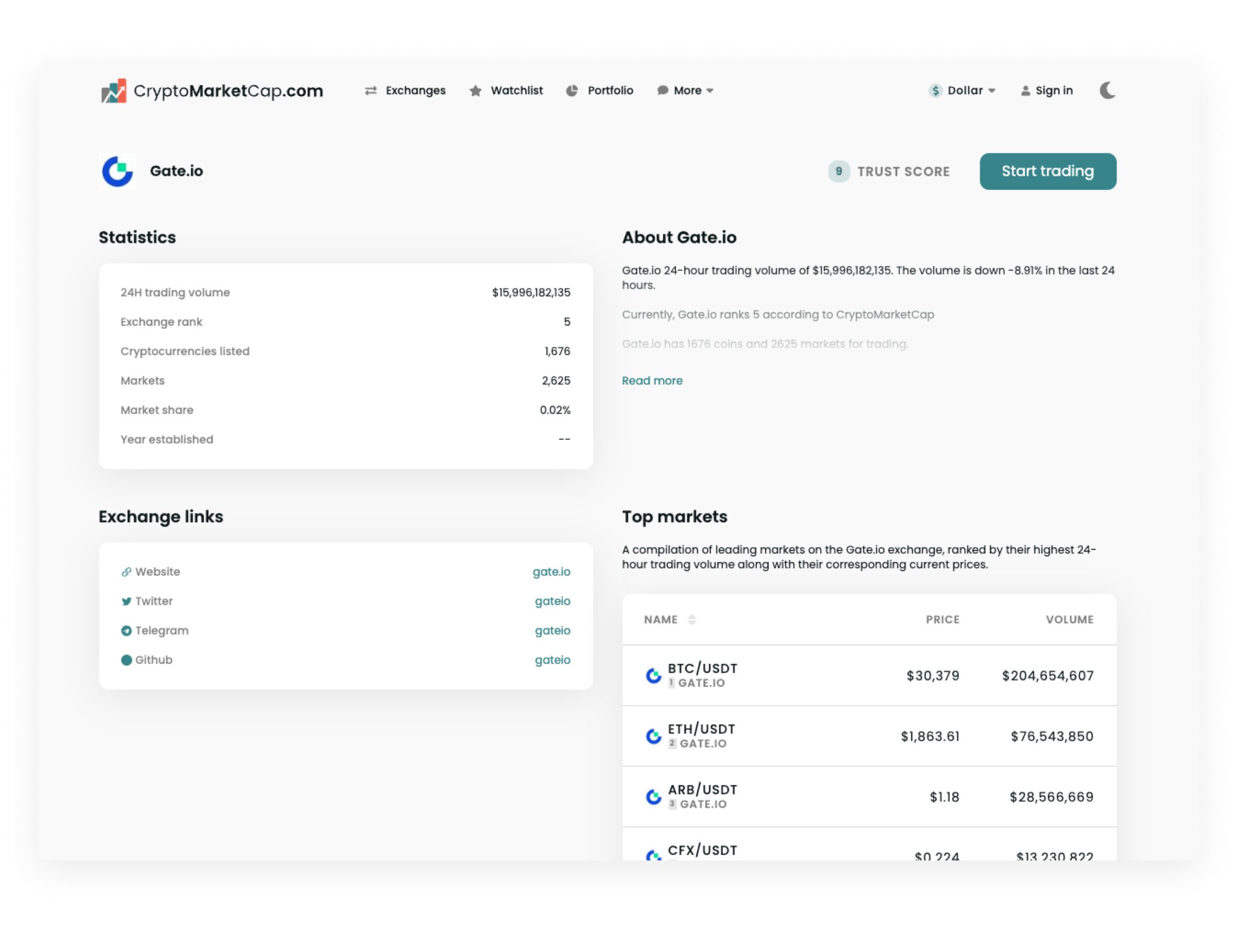Click the 24H trading volume value $15,996,182,135
Viewport: 1237px width, 952px height.
[531, 293]
